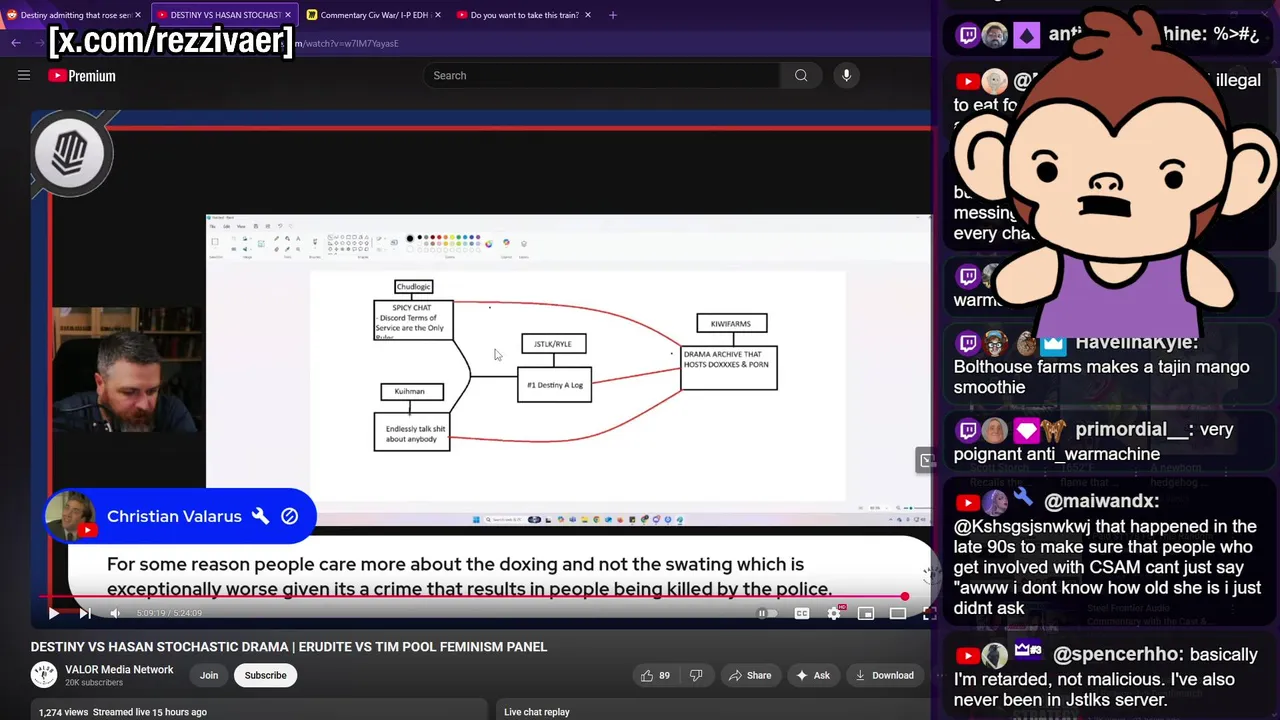Click the Christian Valarus superchat name banner
Image resolution: width=1280 pixels, height=720 pixels.
[x=180, y=516]
